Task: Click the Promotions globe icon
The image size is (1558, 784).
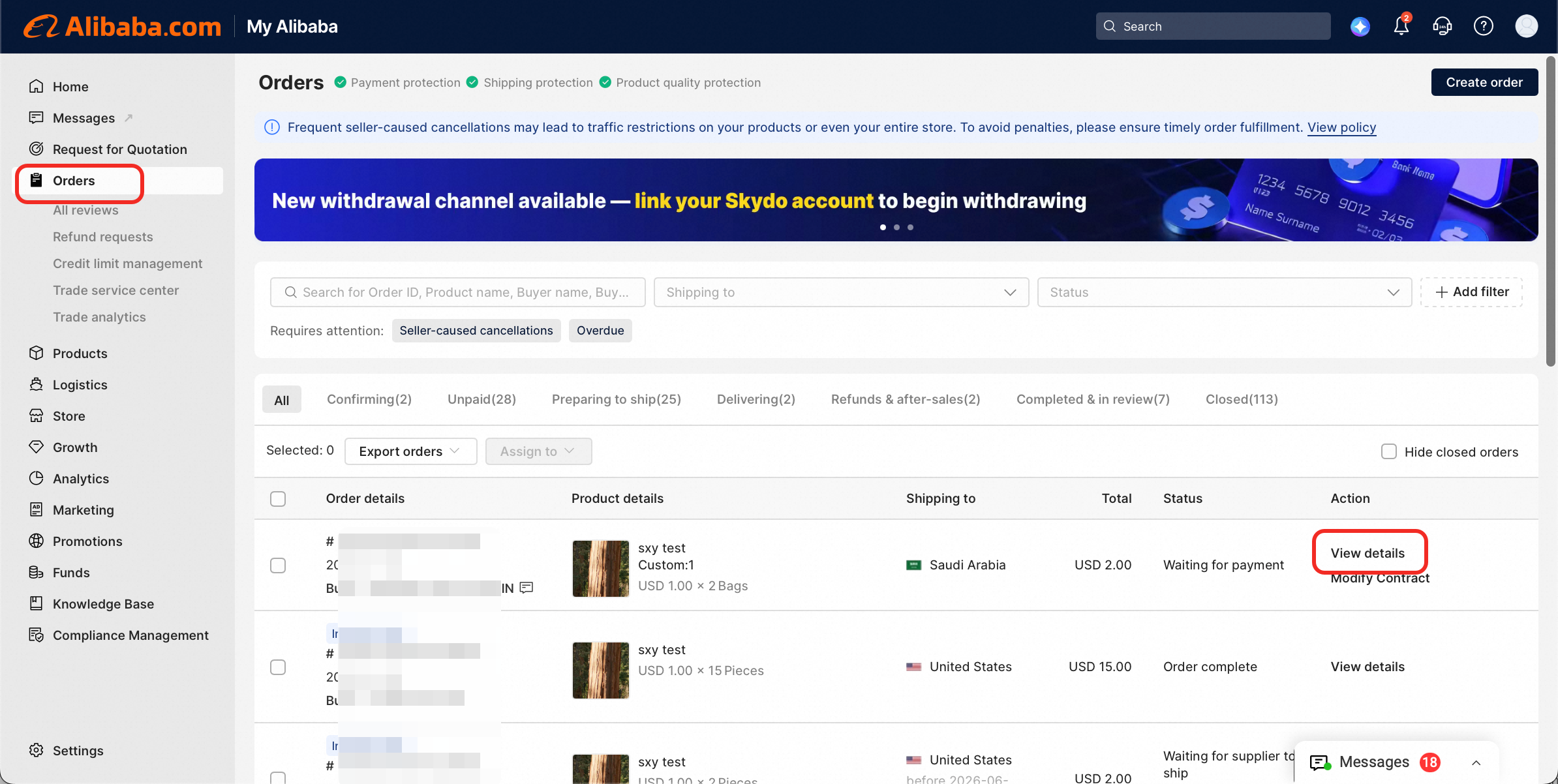Action: pyautogui.click(x=37, y=541)
